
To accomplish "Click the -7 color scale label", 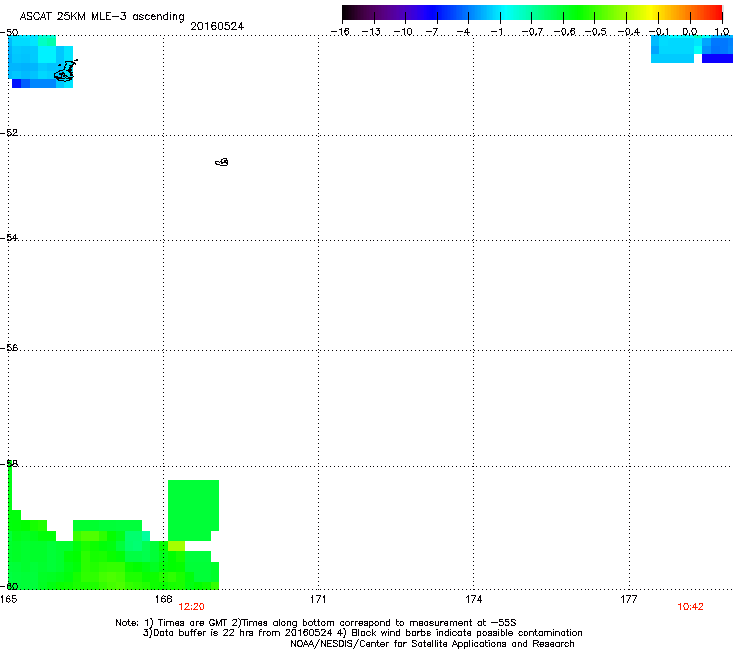I will point(432,32).
